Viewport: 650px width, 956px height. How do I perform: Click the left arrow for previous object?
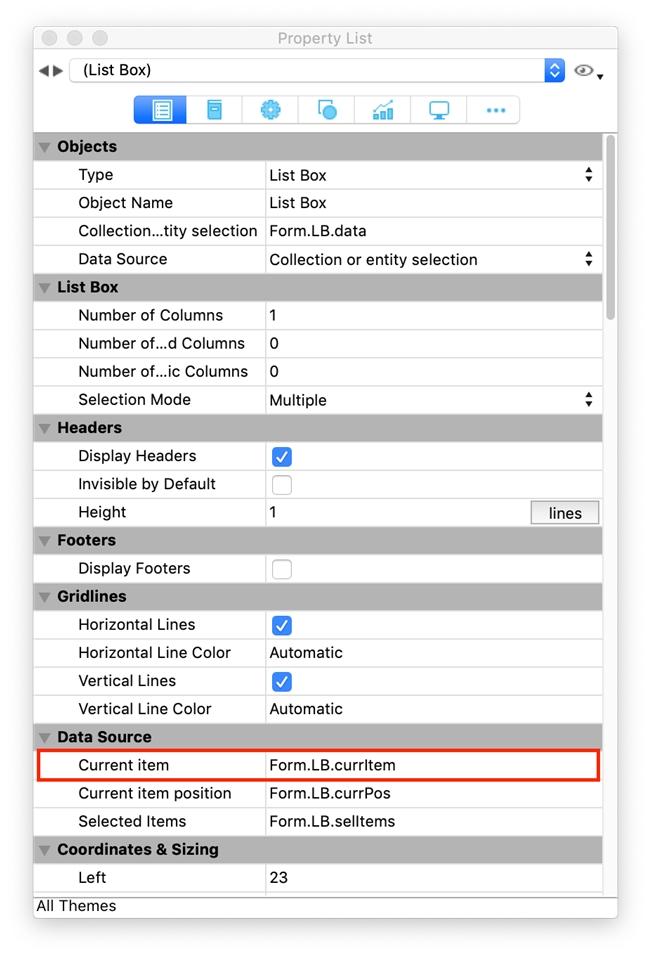[43, 71]
